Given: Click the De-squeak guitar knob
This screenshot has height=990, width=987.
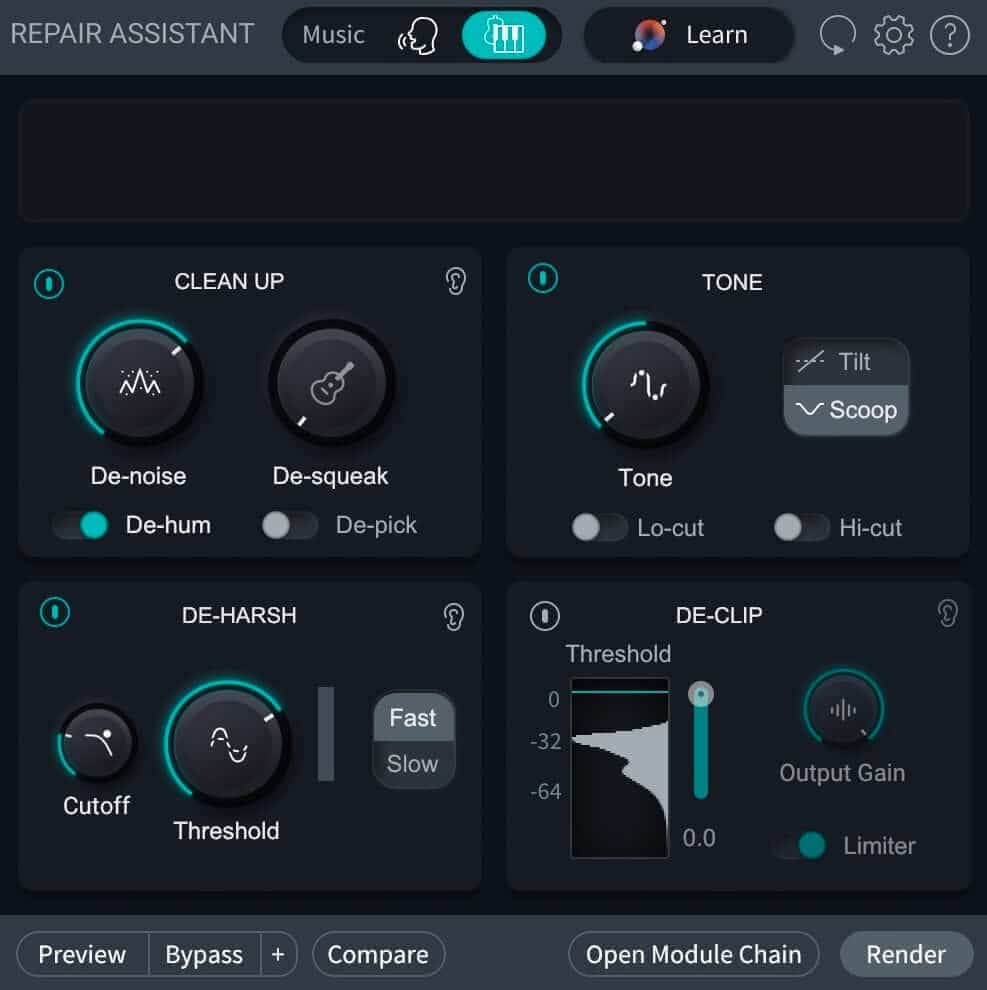Looking at the screenshot, I should [x=332, y=382].
